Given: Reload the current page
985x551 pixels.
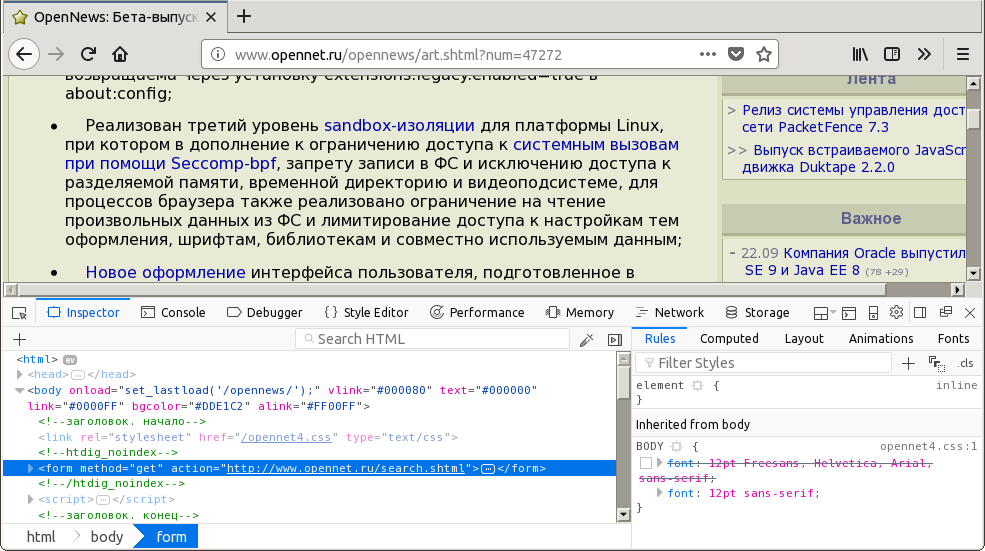Looking at the screenshot, I should pos(88,55).
